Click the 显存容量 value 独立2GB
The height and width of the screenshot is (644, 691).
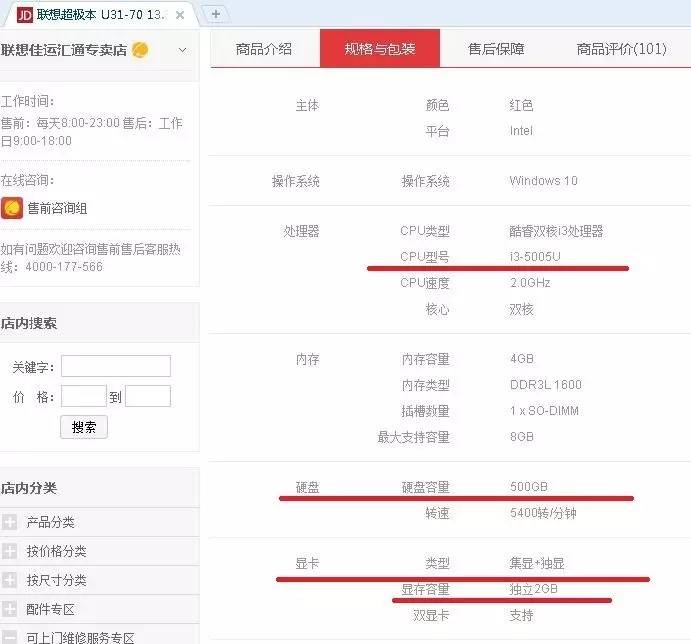click(534, 589)
